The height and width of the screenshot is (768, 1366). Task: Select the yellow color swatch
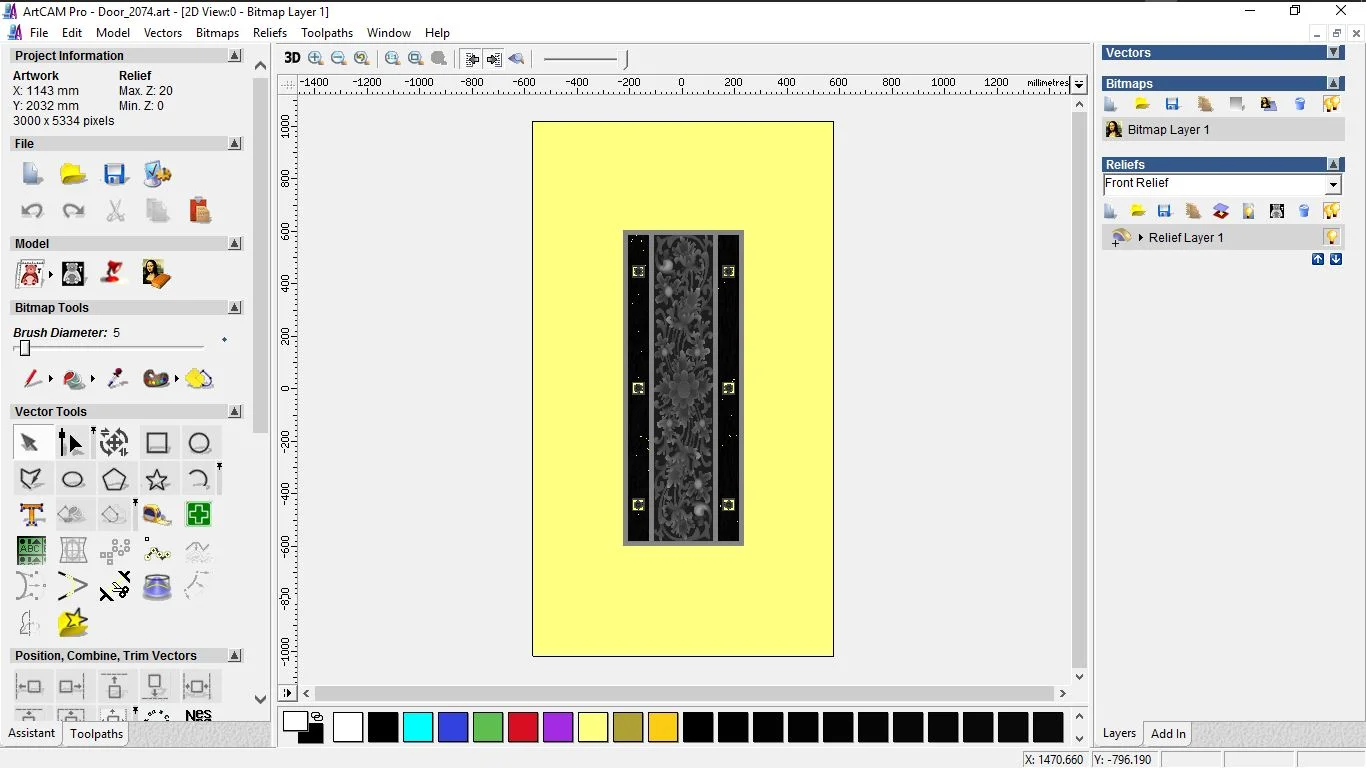coord(593,728)
